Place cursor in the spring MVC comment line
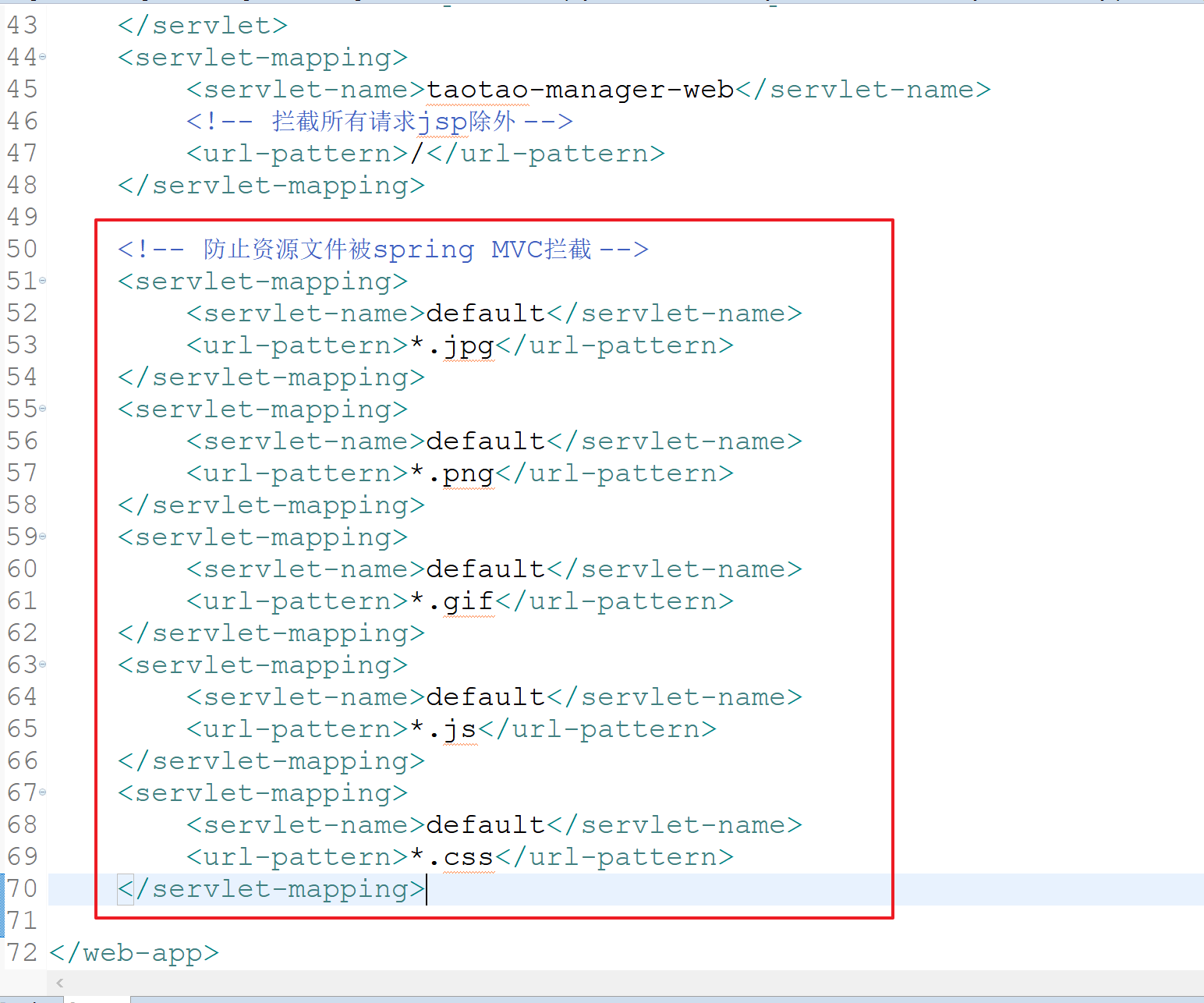The height and width of the screenshot is (1003, 1204). click(383, 250)
